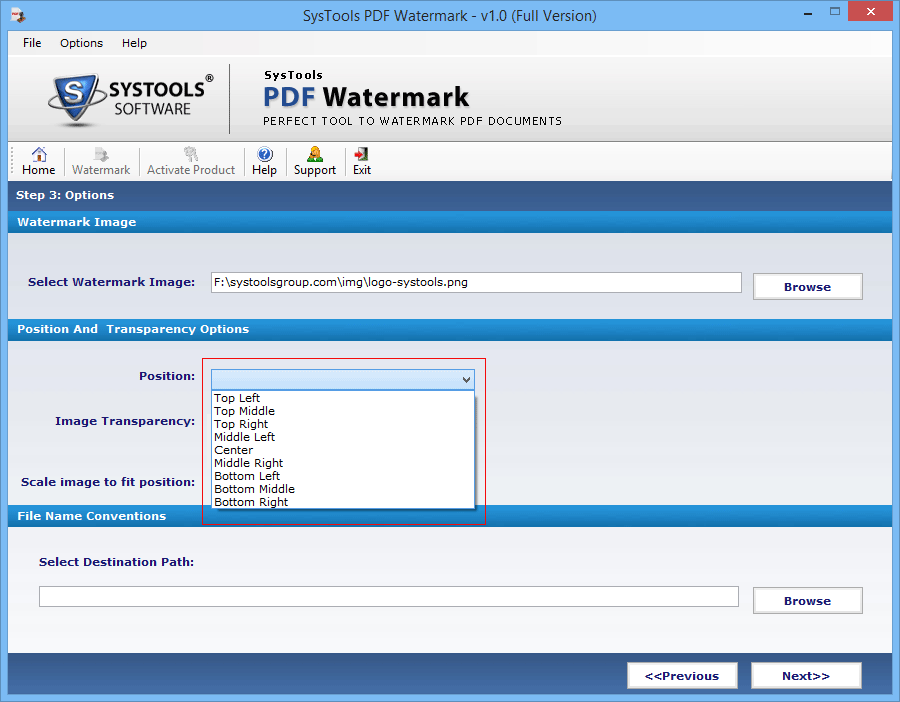
Task: Go to the Home toolbar icon
Action: point(38,161)
